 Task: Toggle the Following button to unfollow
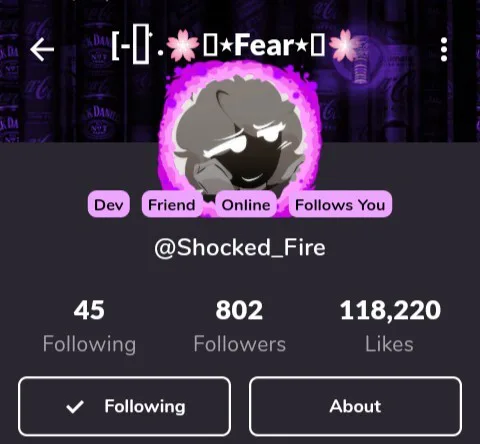pyautogui.click(x=124, y=406)
